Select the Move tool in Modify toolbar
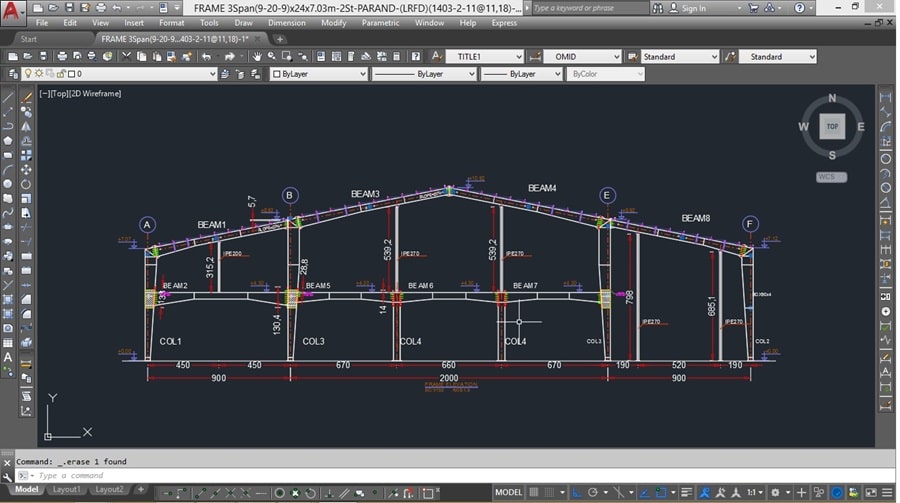 point(26,169)
